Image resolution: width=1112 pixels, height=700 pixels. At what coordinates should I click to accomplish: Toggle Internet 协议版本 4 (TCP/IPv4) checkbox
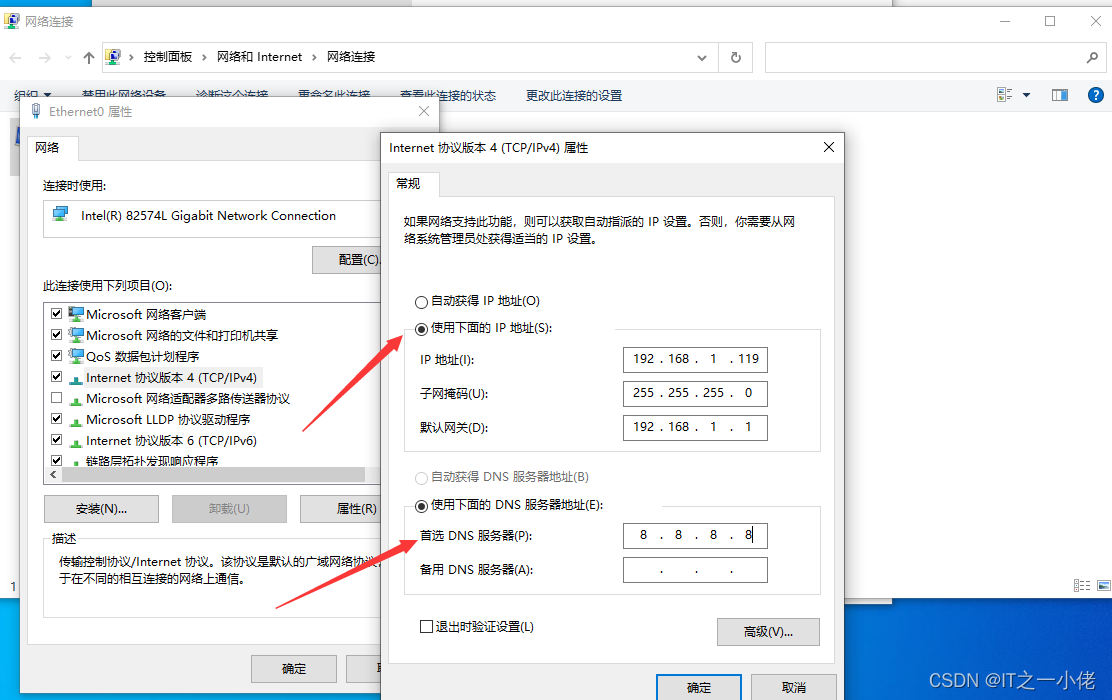(x=57, y=377)
